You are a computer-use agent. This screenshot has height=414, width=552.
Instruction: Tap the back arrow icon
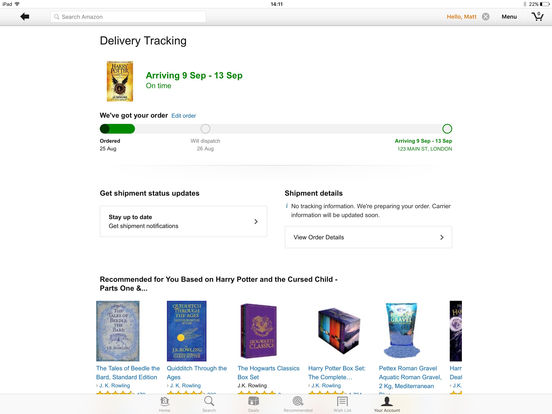tap(25, 17)
